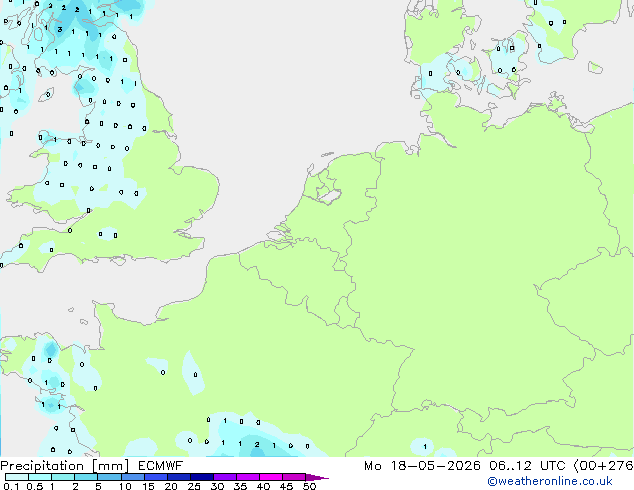
Task: Click the '06..12 UTC' time range text
Action: (x=527, y=466)
